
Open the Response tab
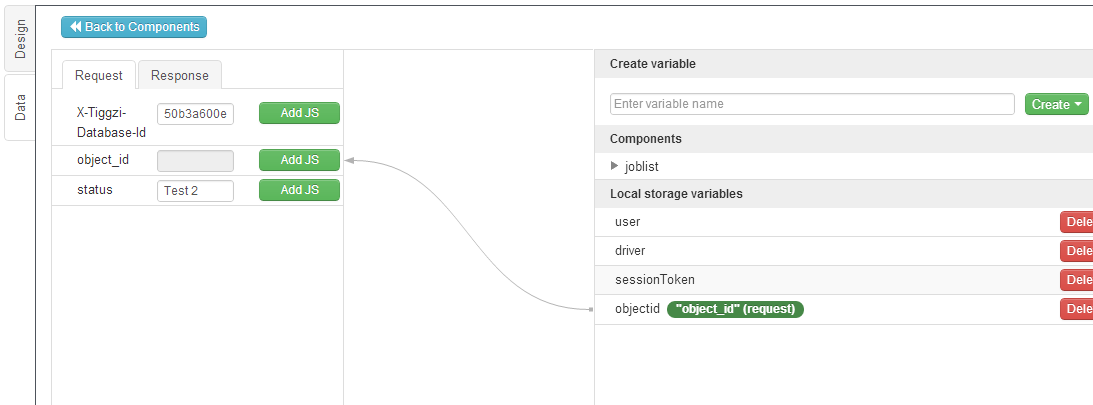coord(180,75)
